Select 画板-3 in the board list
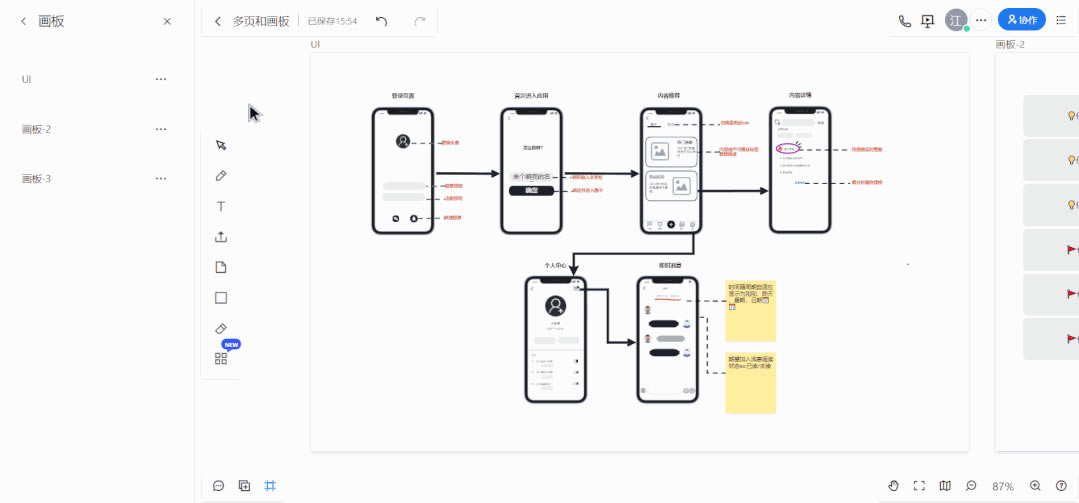The image size is (1079, 503). tap(36, 178)
